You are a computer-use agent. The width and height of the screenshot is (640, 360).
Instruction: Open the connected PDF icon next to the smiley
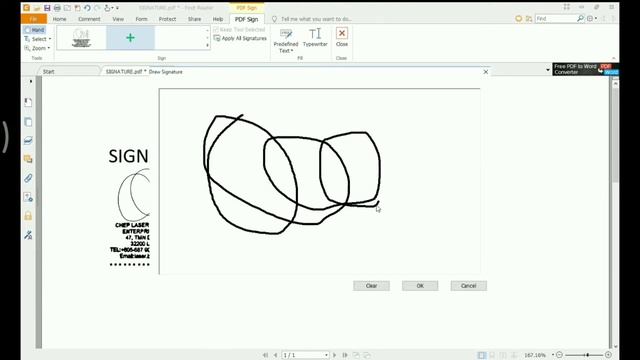point(529,19)
